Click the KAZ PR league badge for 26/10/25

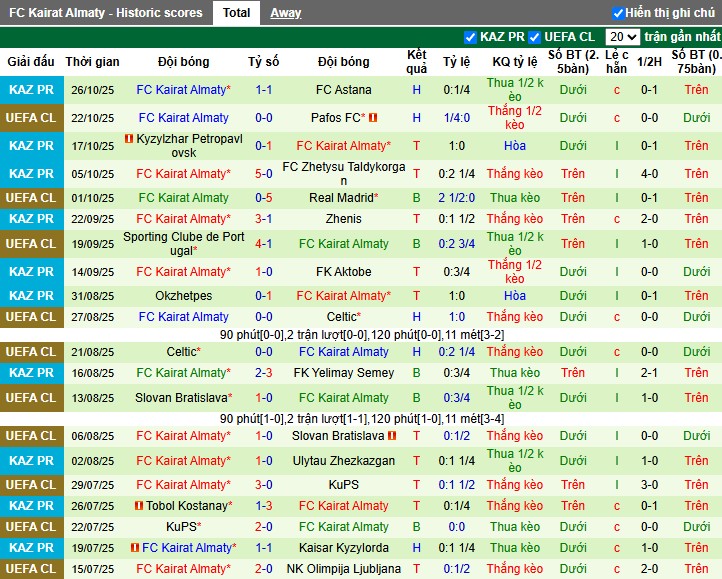[x=32, y=90]
